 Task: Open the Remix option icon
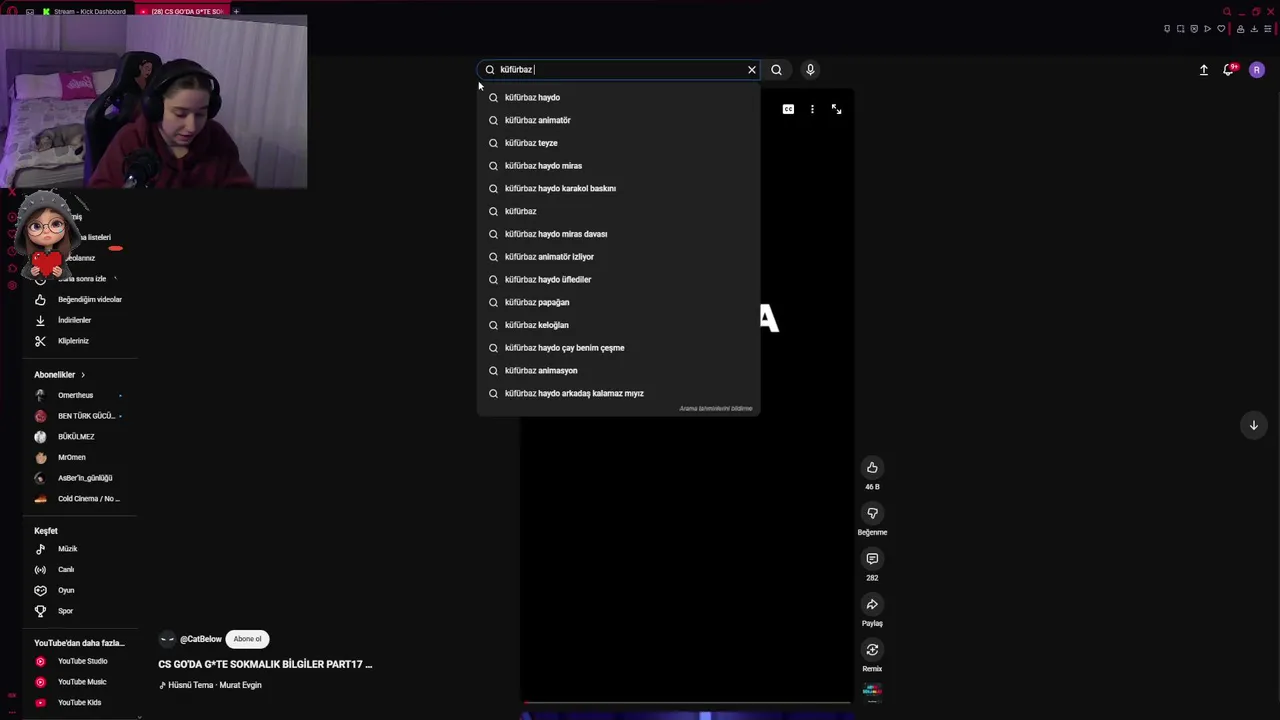pyautogui.click(x=872, y=650)
